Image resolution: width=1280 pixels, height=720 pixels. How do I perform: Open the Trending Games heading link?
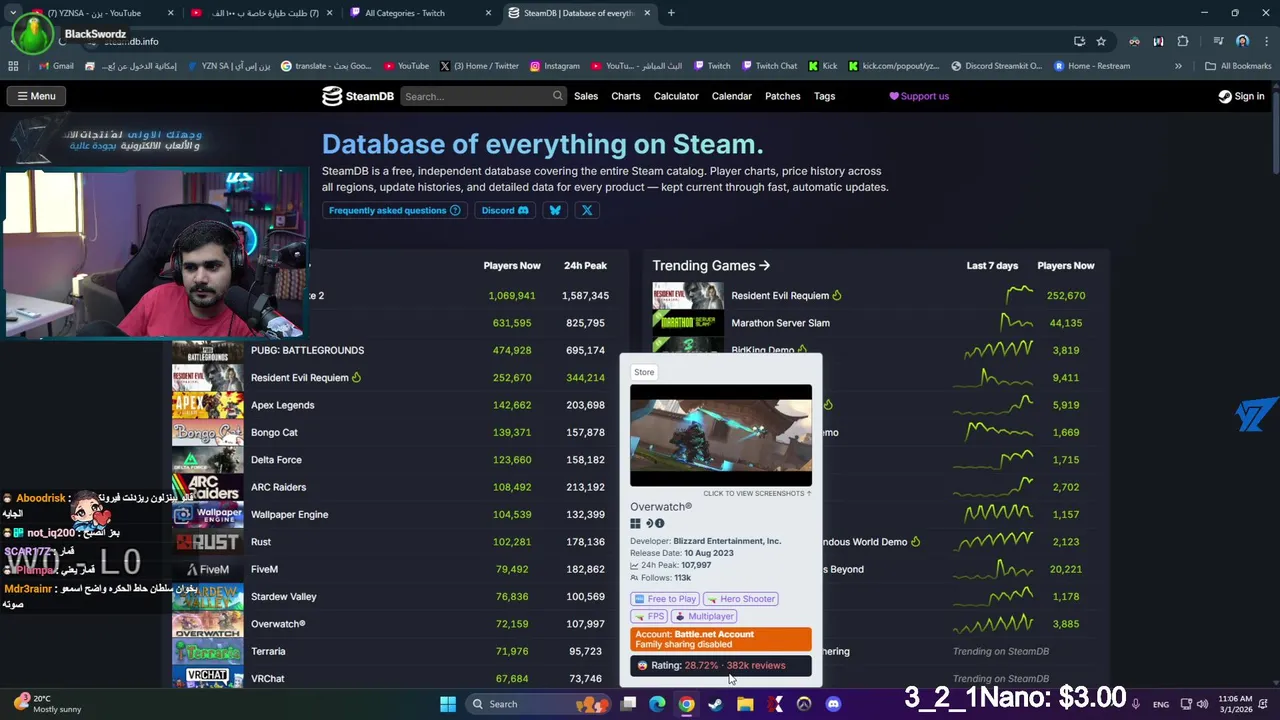coord(711,265)
